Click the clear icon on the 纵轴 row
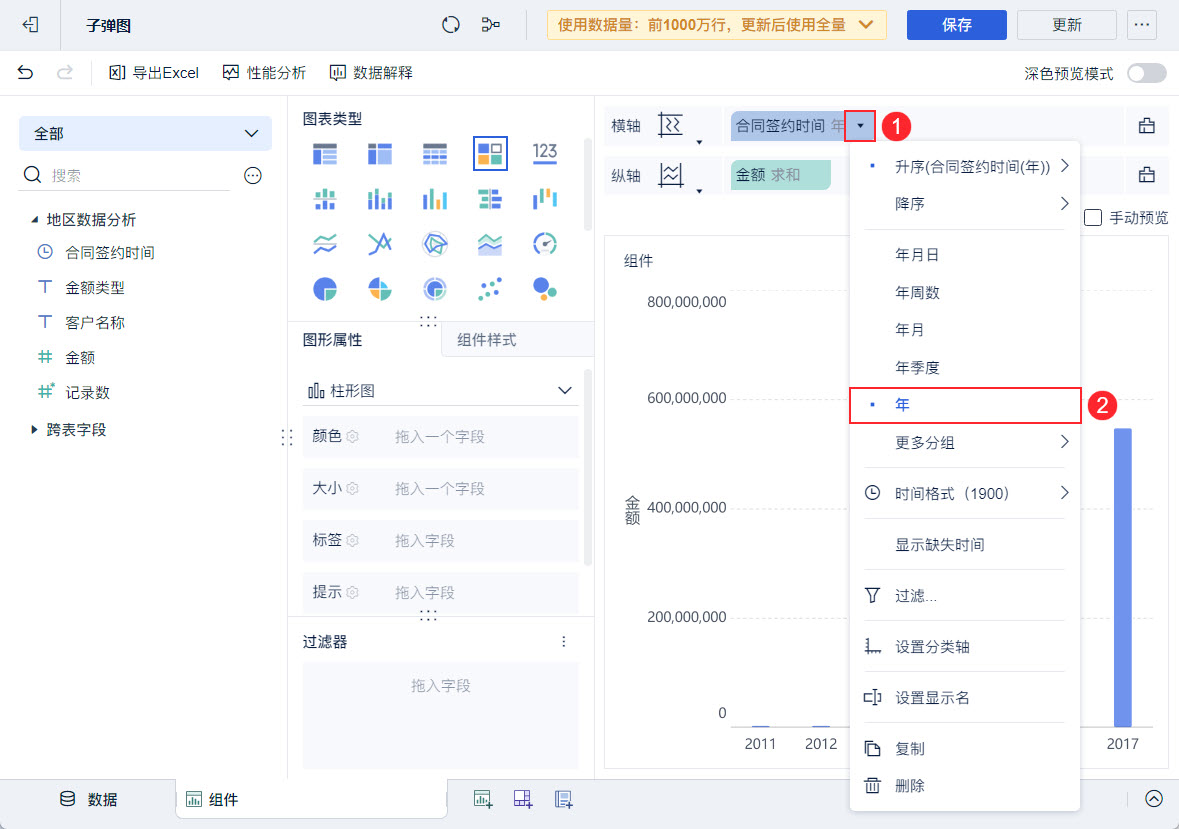Viewport: 1179px width, 829px height. [x=1147, y=175]
